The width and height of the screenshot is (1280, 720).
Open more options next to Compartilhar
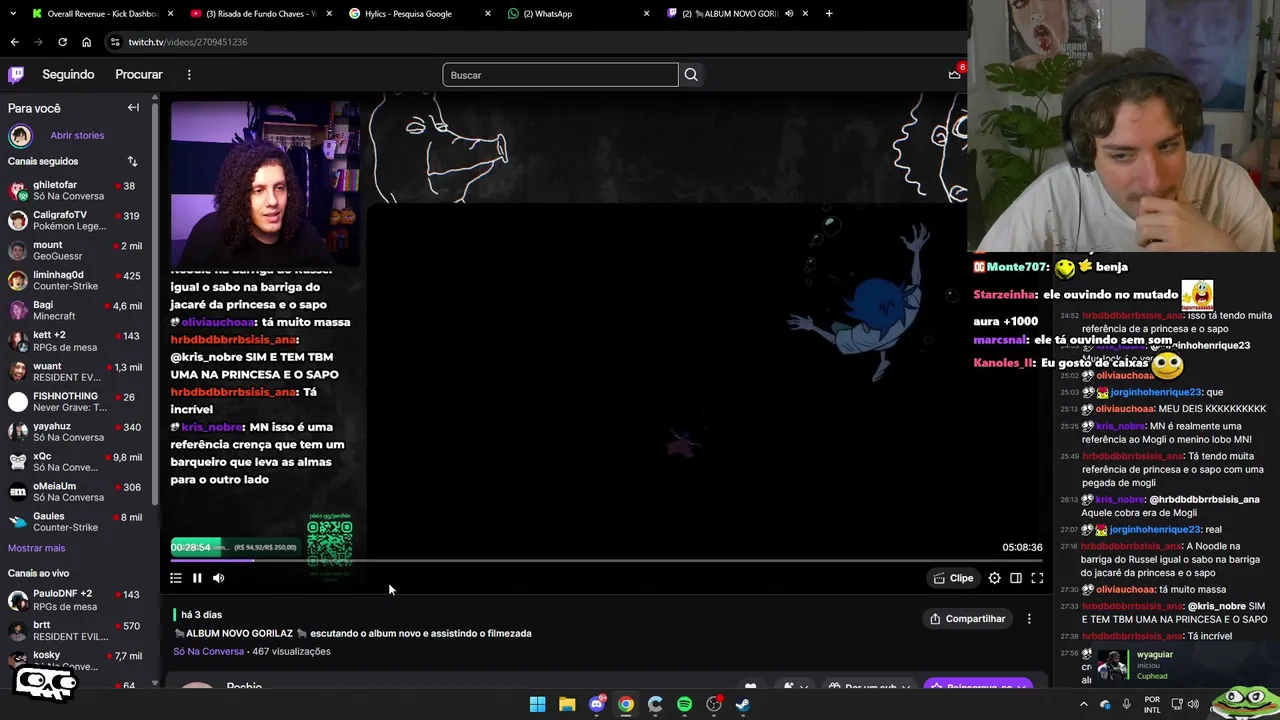click(x=1029, y=619)
